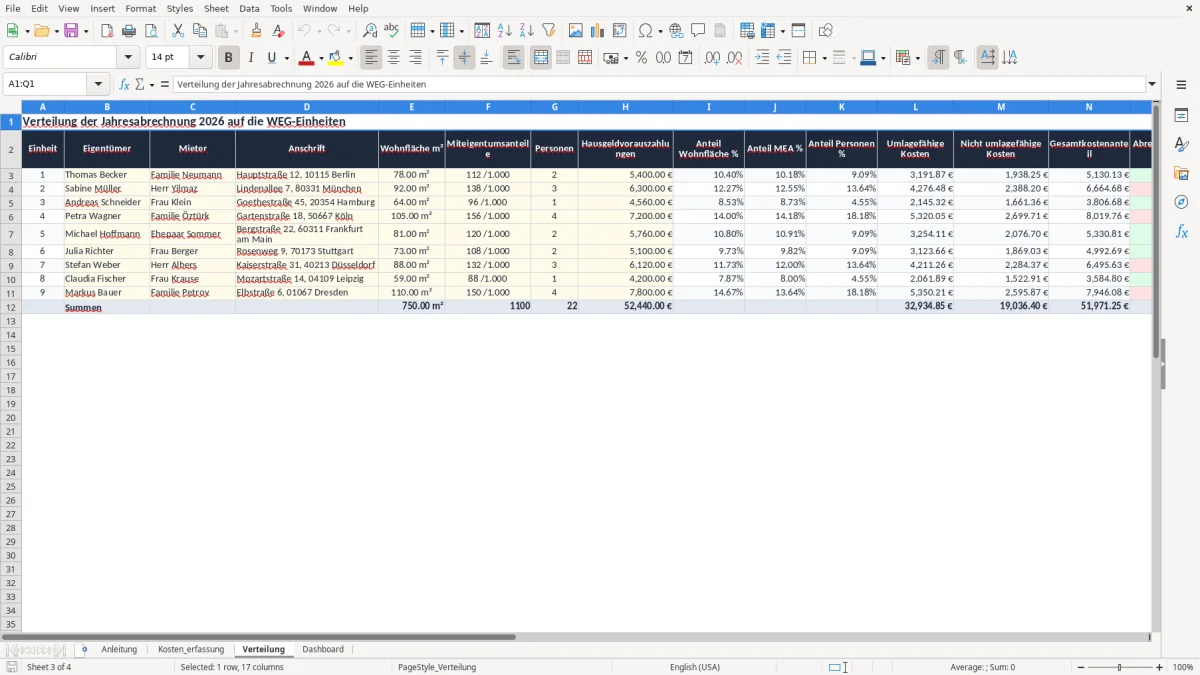Toggle Left-to-Right text direction

[938, 58]
